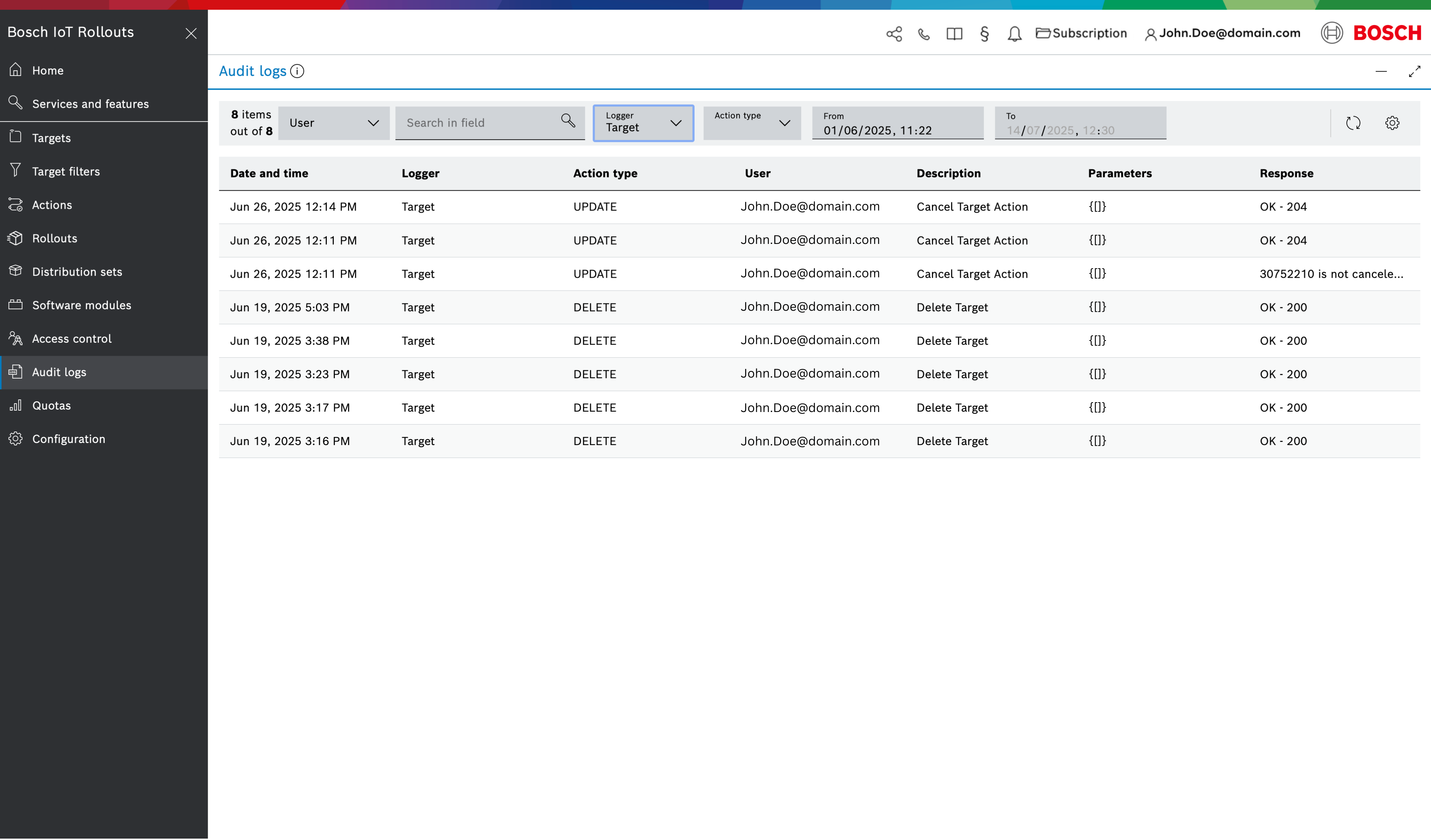Expand the User field dropdown

pyautogui.click(x=334, y=123)
